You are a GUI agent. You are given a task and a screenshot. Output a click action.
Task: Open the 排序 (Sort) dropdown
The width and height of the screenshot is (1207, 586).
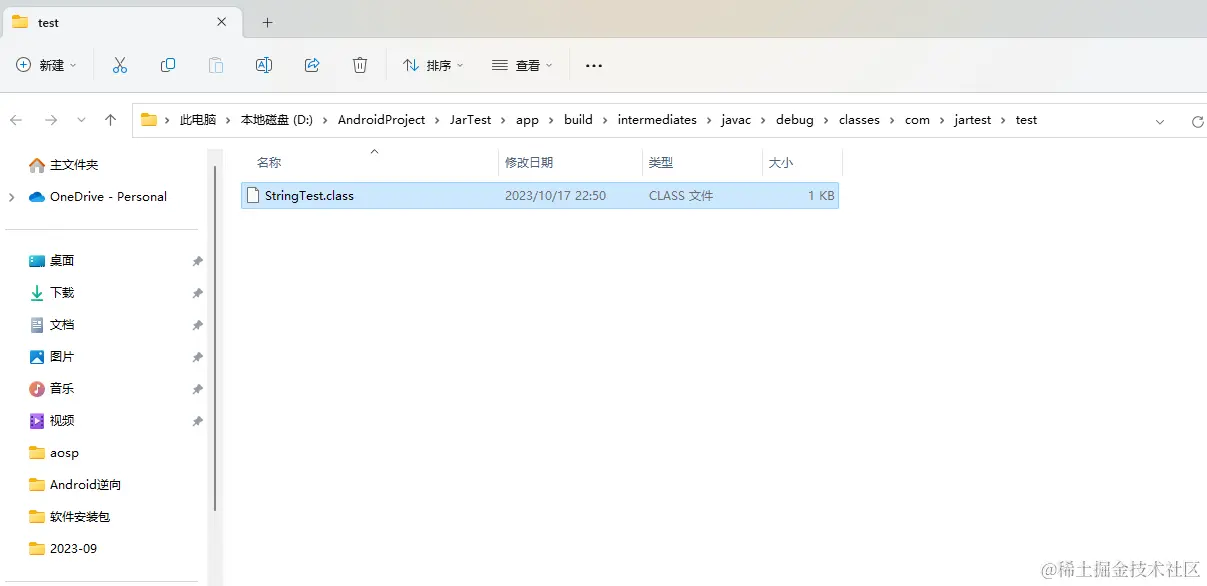[433, 65]
